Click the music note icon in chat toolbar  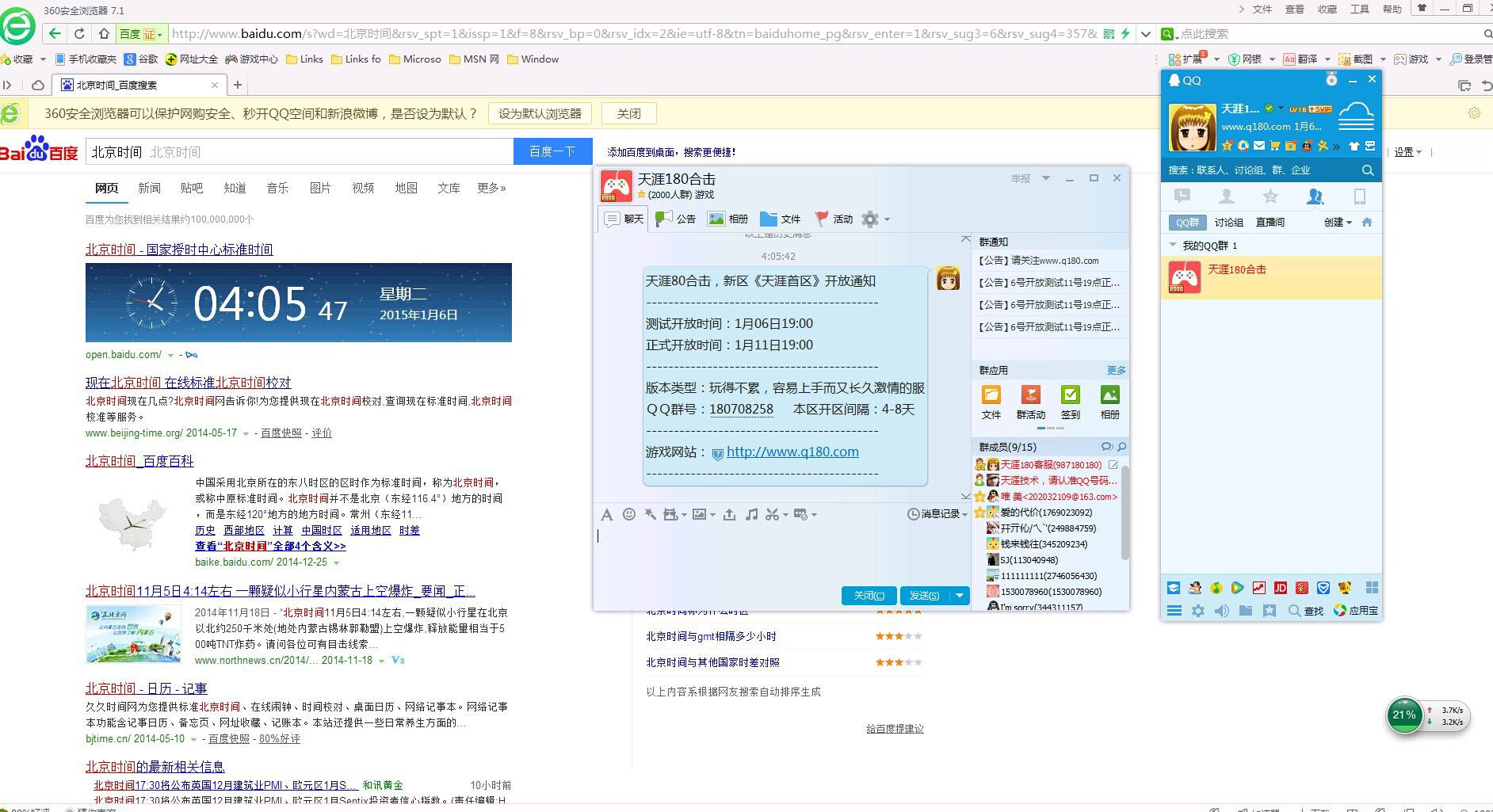click(x=751, y=514)
